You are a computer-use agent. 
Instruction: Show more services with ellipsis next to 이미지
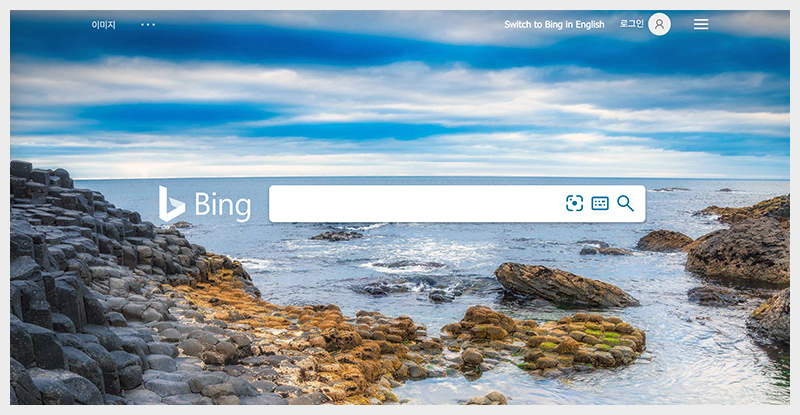[148, 25]
